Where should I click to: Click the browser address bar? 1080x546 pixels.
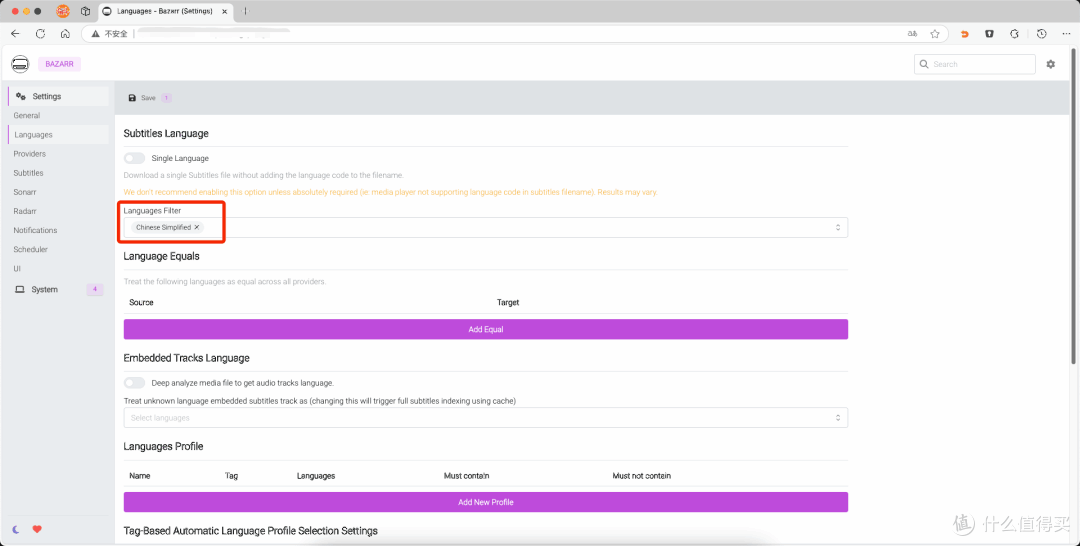click(x=515, y=34)
